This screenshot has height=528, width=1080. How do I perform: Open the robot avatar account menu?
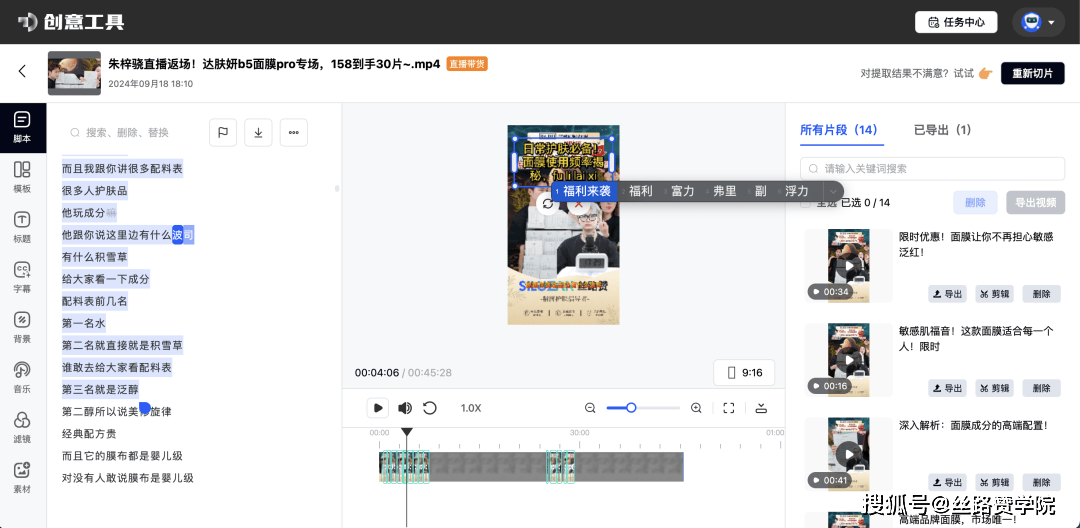[x=1038, y=22]
